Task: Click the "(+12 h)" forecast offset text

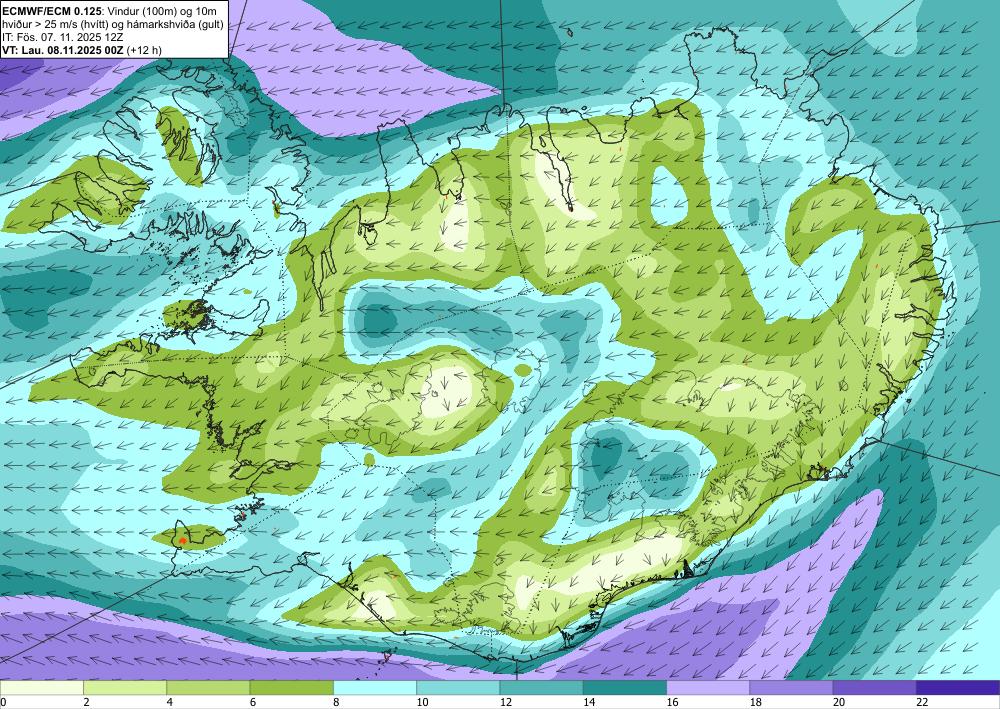Action: 146,50
